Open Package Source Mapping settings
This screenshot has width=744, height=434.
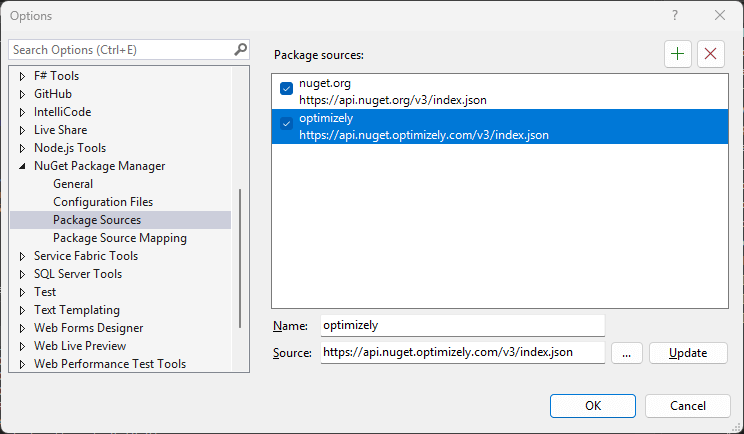(x=120, y=238)
